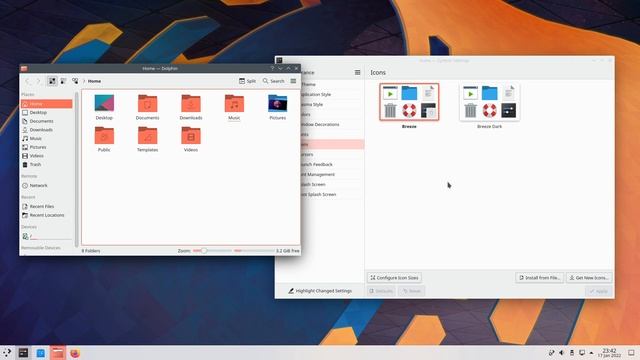Select Pictures in Dolphin Places panel
Viewport: 640px width, 360px height.
[x=47, y=147]
